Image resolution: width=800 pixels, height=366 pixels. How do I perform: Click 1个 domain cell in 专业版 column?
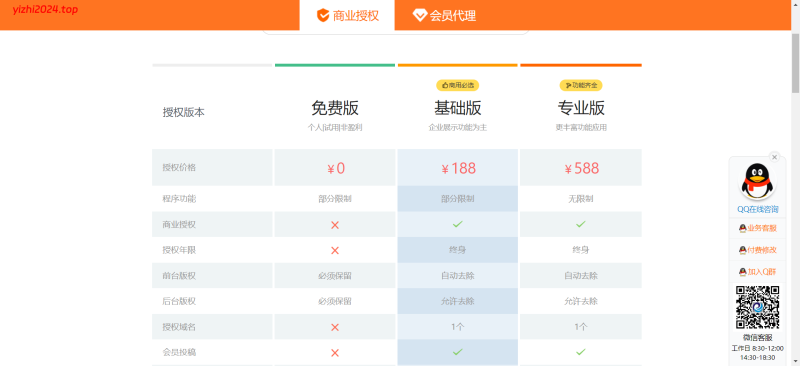tap(581, 327)
